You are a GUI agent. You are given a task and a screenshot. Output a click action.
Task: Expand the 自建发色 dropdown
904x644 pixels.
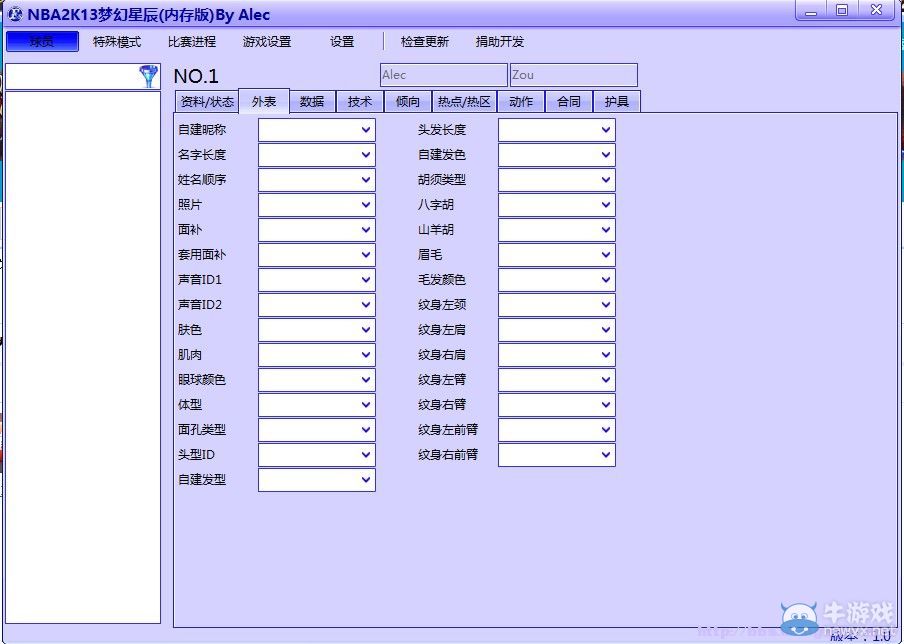coord(556,155)
